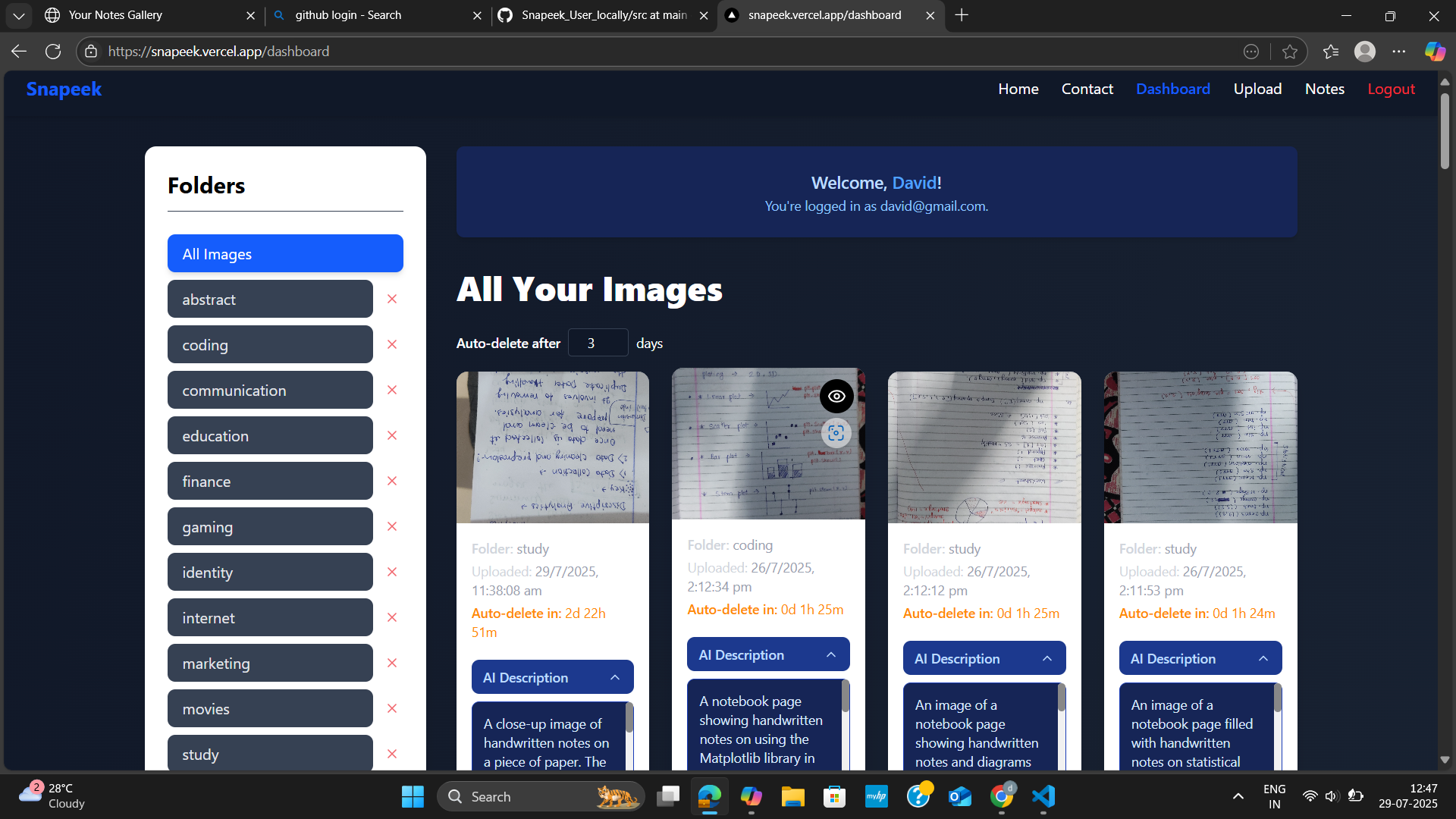Click the AI lens scan icon on coding image
Viewport: 1456px width, 819px height.
click(x=836, y=433)
